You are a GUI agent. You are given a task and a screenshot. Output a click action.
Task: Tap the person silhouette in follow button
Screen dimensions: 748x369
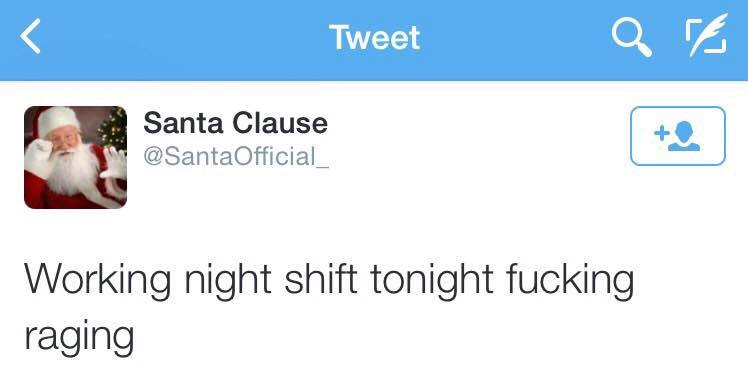pyautogui.click(x=685, y=136)
